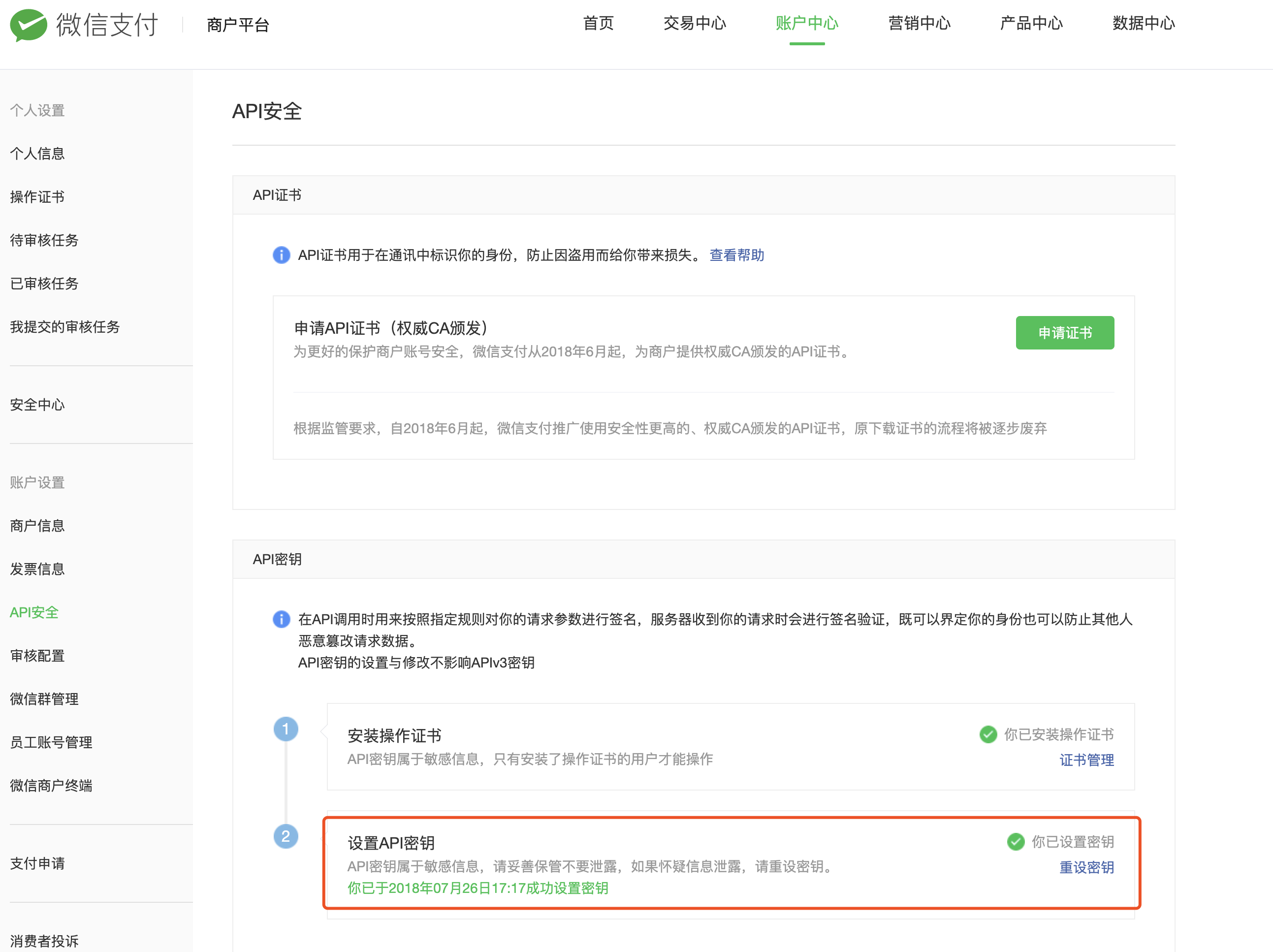Open the 产品中心 tab
Viewport: 1273px width, 952px height.
pyautogui.click(x=1031, y=24)
